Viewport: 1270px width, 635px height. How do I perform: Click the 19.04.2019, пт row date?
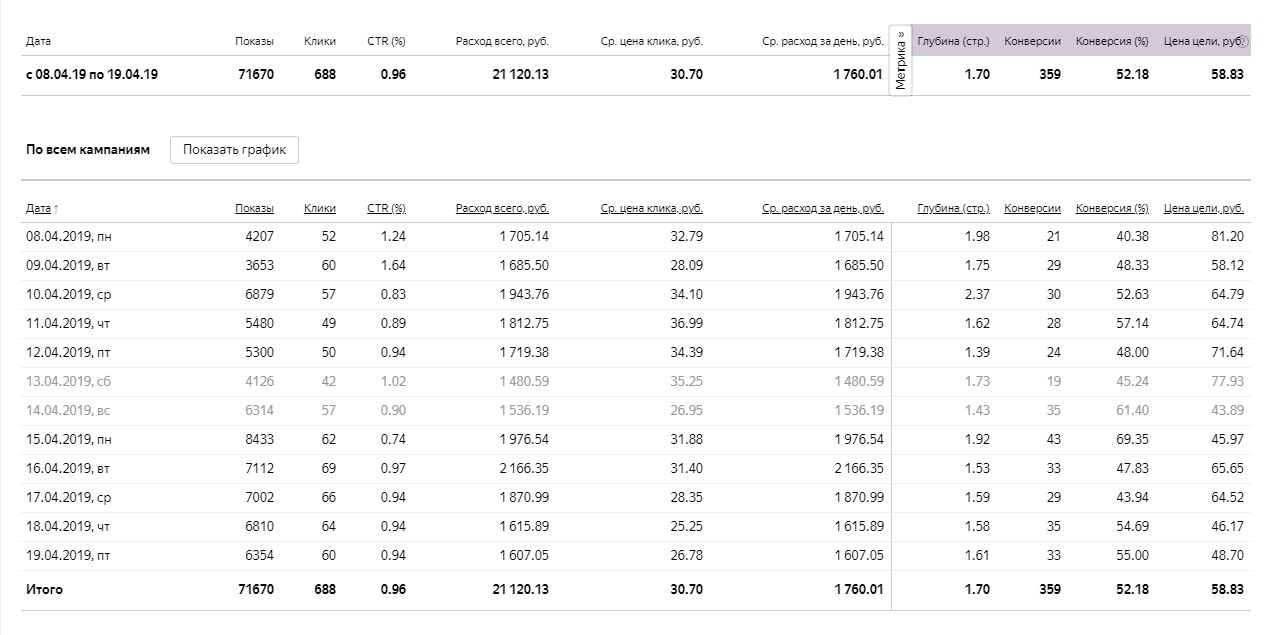tap(68, 555)
